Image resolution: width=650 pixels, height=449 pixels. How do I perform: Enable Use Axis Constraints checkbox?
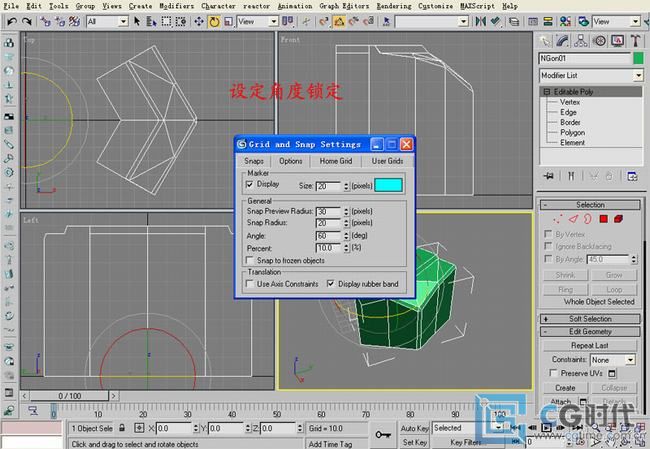coord(250,284)
